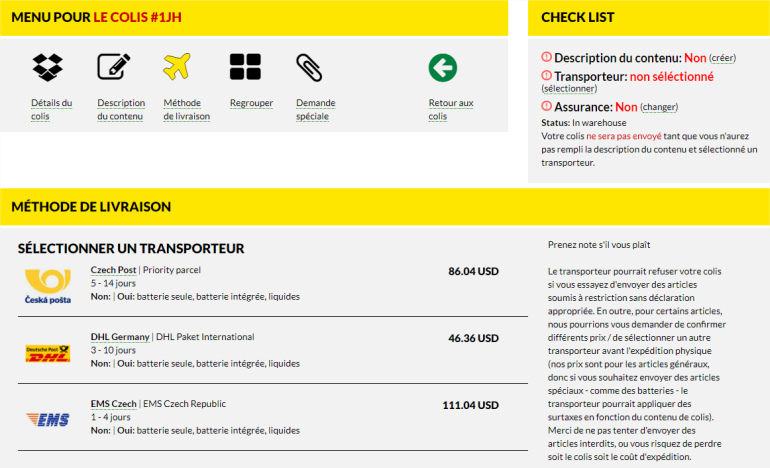This screenshot has width=770, height=468.
Task: Select the yellow airplane Méthode de livraison icon
Action: (177, 67)
